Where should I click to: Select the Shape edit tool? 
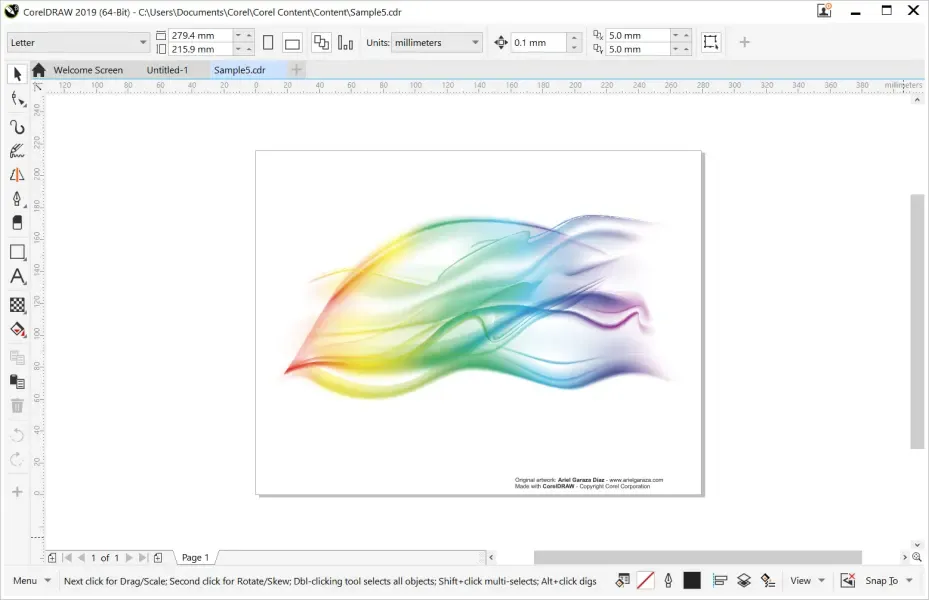click(17, 100)
